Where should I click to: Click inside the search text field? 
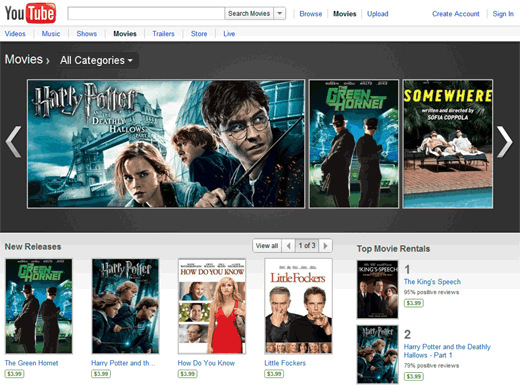(x=146, y=14)
